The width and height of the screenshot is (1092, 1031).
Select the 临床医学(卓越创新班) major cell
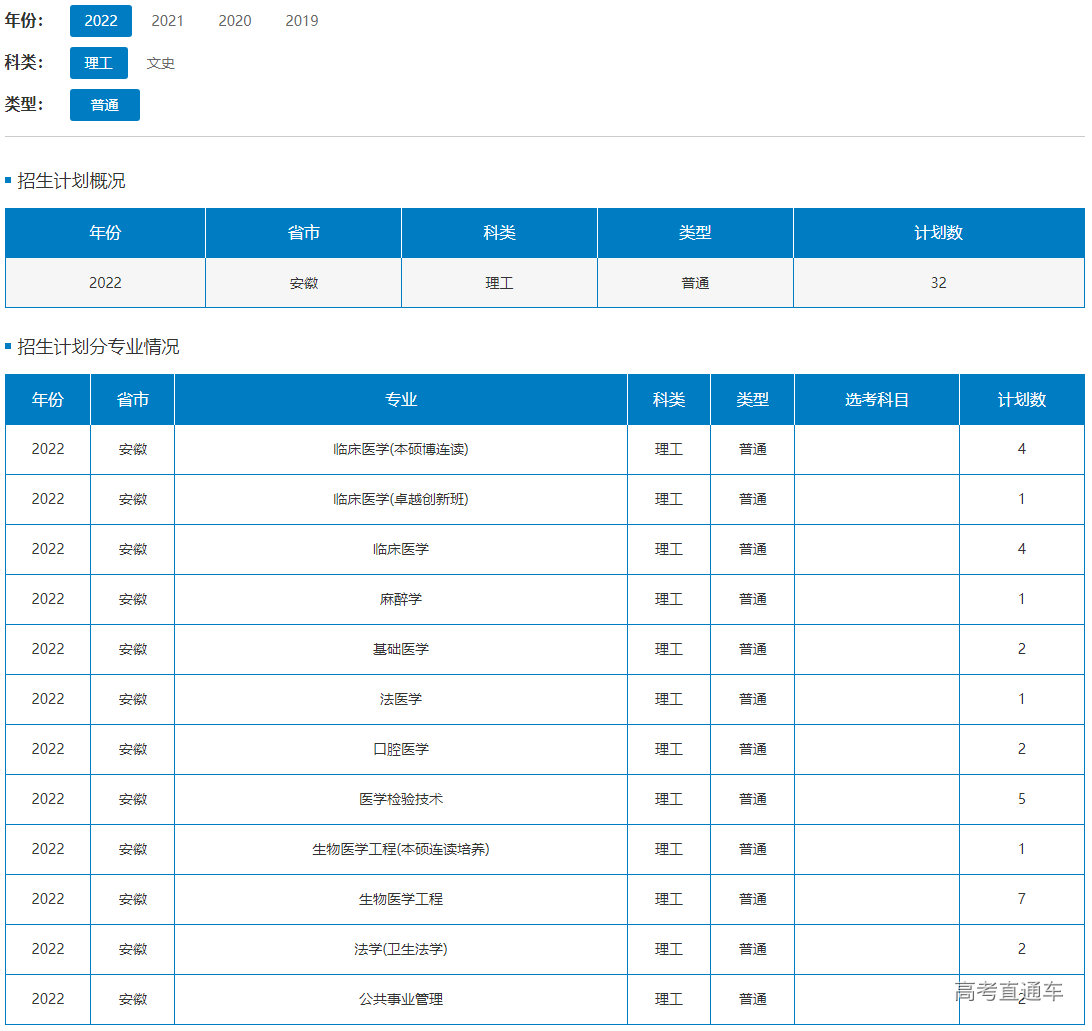401,499
